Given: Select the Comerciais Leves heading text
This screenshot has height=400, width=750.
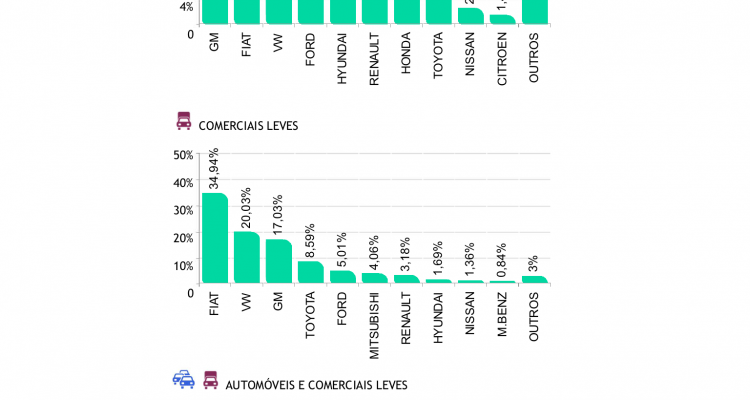Looking at the screenshot, I should [x=248, y=126].
